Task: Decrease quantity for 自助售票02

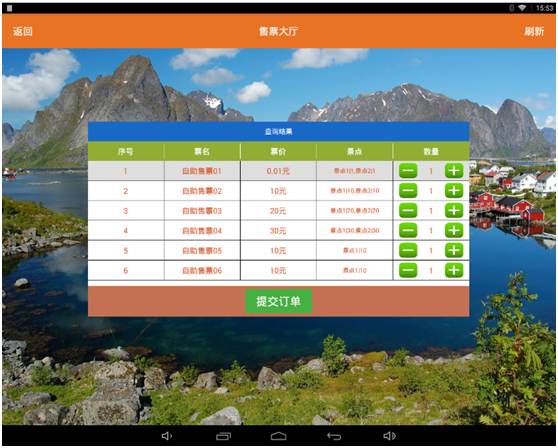Action: click(x=408, y=191)
